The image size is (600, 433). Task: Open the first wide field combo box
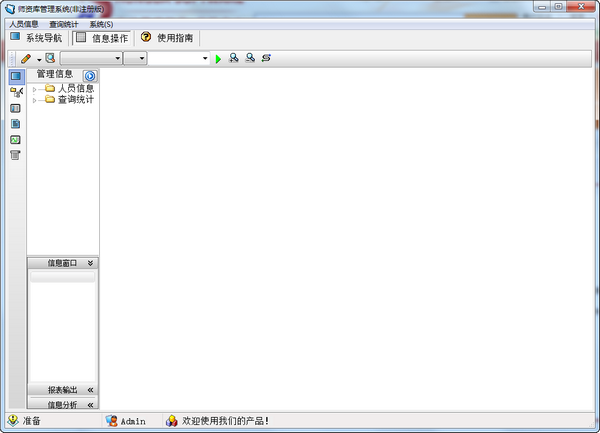coord(91,59)
